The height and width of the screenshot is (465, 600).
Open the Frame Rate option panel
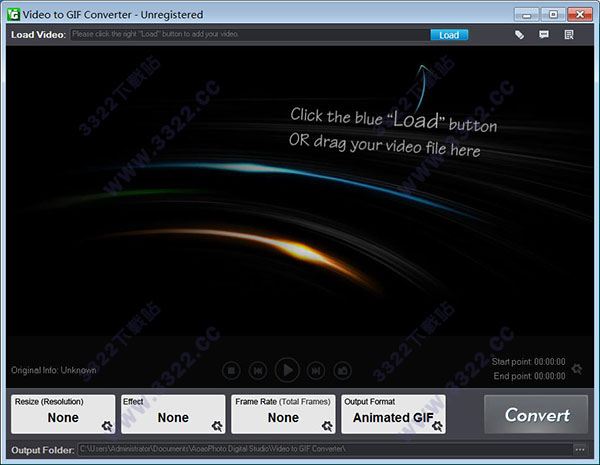(283, 414)
